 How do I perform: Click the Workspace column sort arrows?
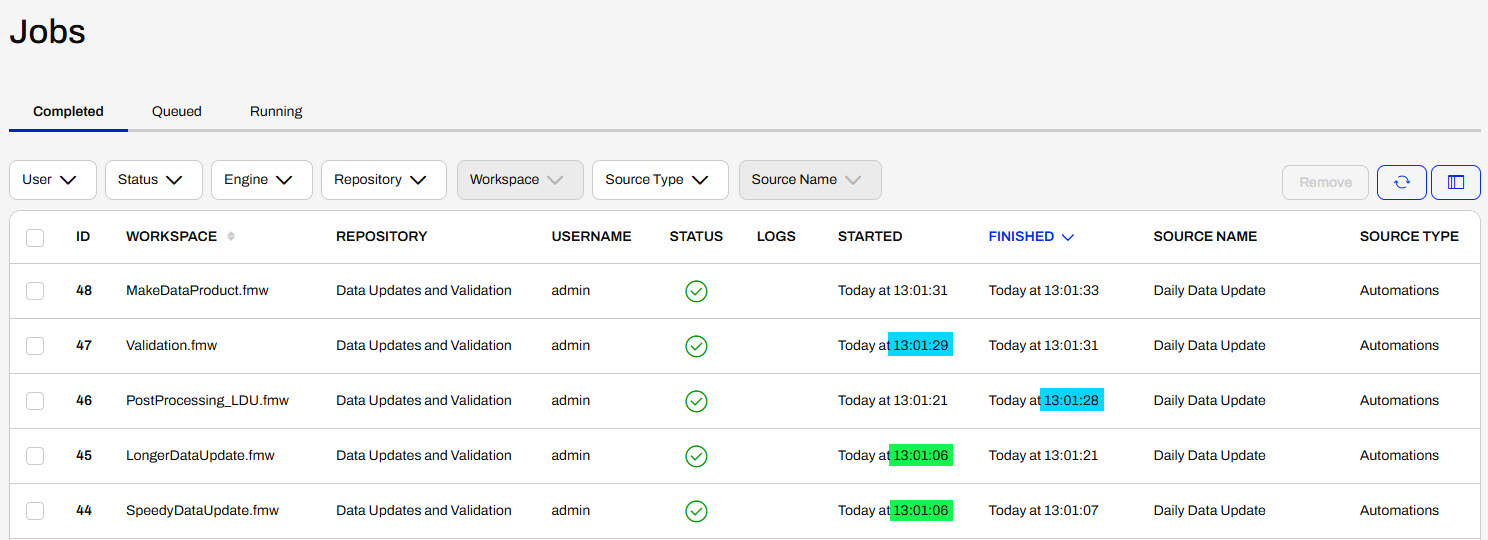[232, 237]
